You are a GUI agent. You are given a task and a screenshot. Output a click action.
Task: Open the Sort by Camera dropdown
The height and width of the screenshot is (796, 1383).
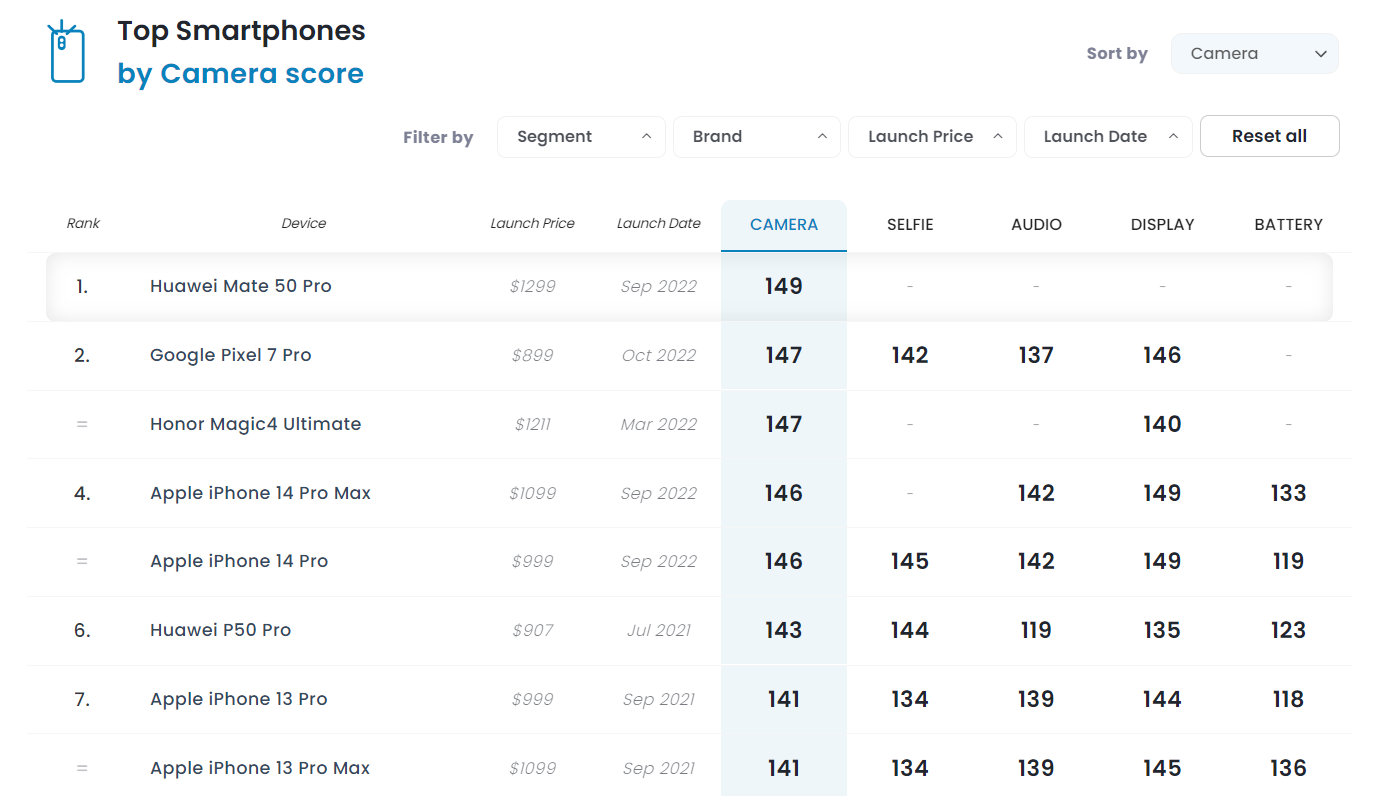click(1253, 54)
